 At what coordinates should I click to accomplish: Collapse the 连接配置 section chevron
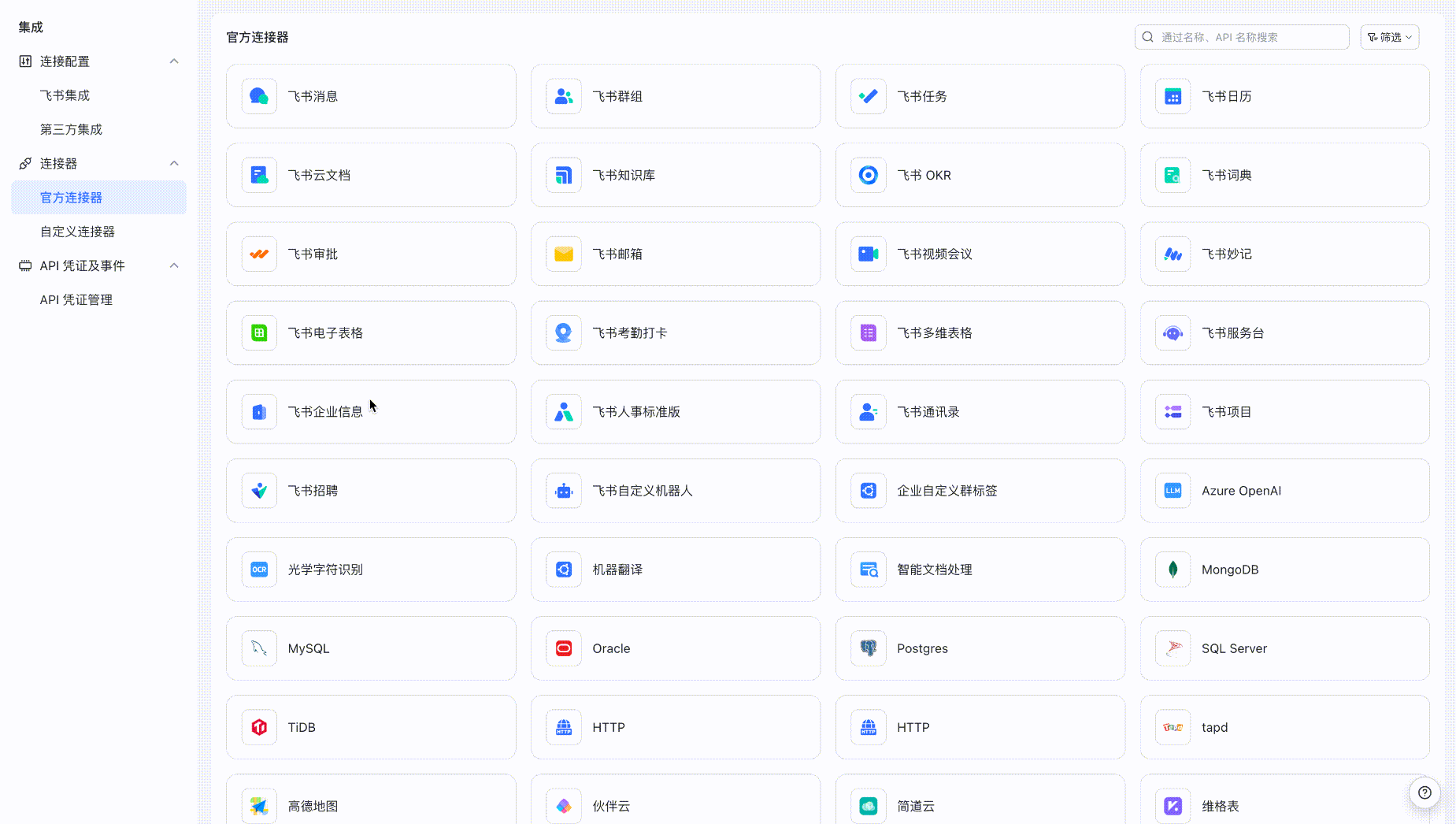point(174,61)
